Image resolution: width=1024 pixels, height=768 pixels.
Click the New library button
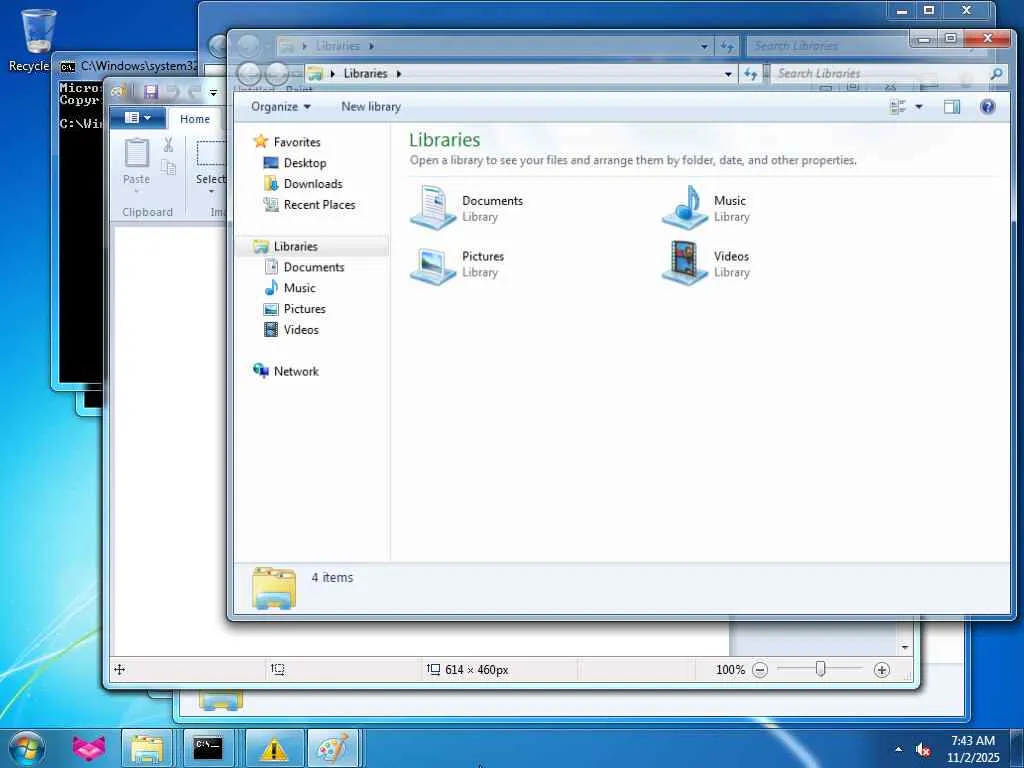[371, 106]
